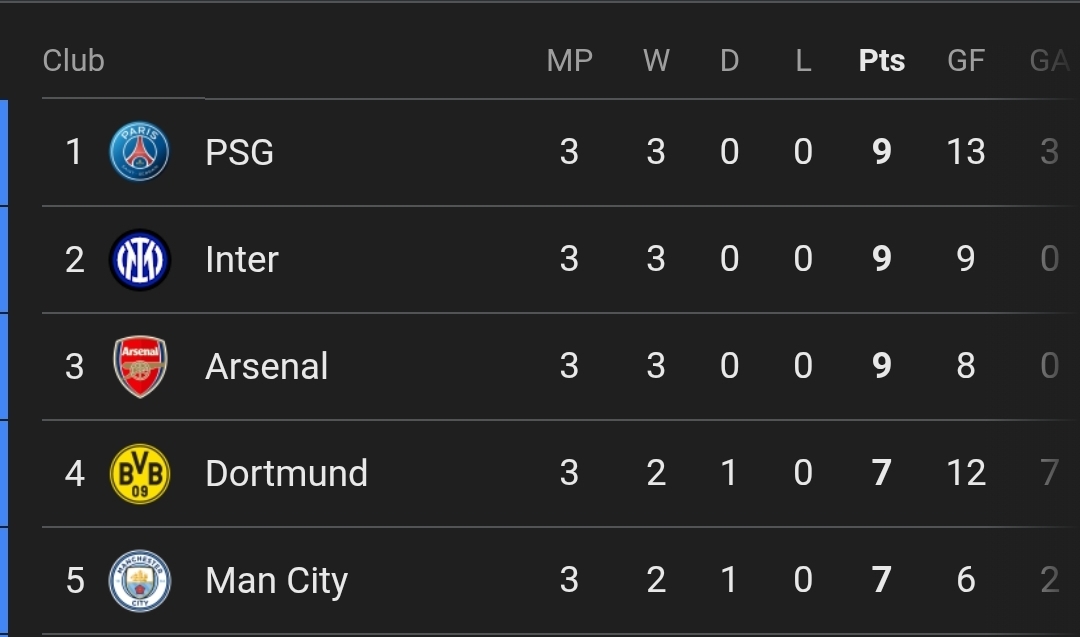1080x637 pixels.
Task: Click the Man City crest icon
Action: 139,580
